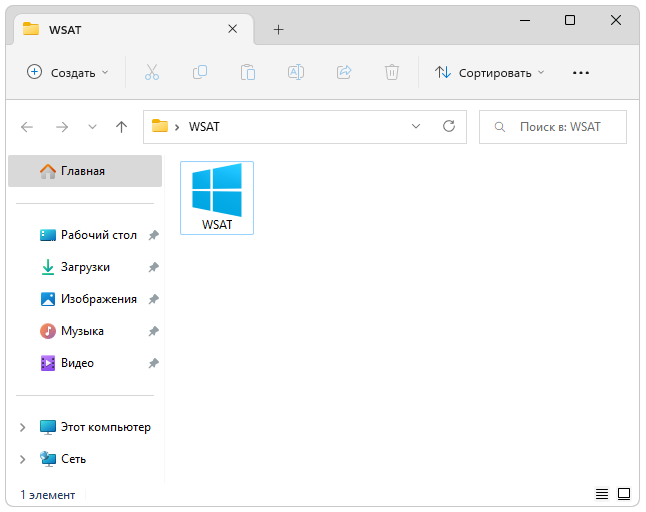Click the search magnifier icon
Screen dimensions: 646x512
click(x=499, y=127)
